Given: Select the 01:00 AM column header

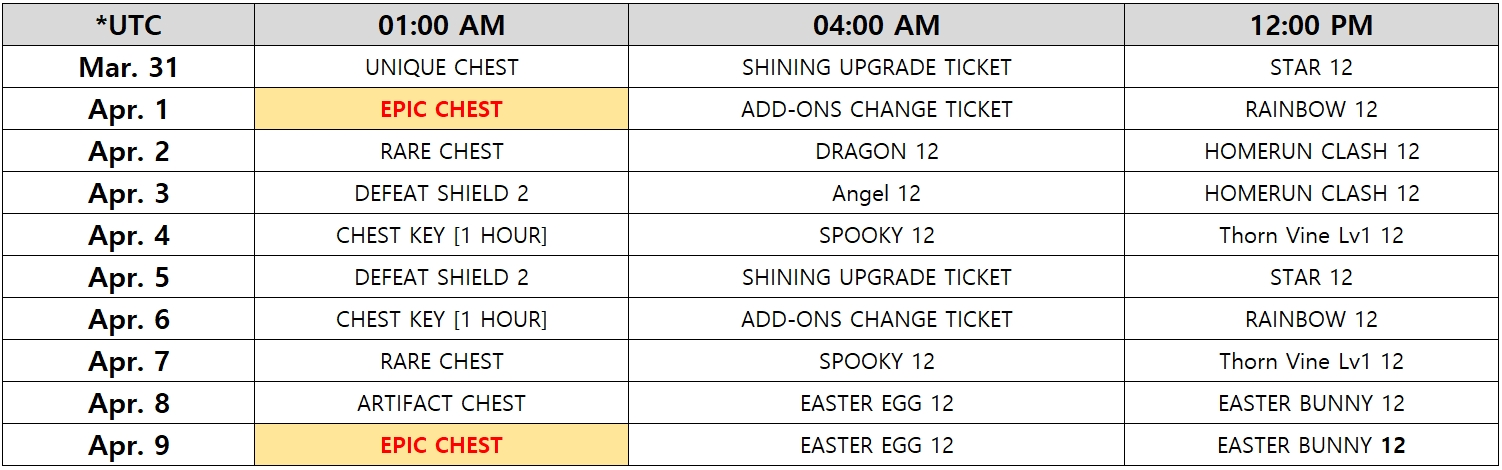Looking at the screenshot, I should click(x=441, y=25).
